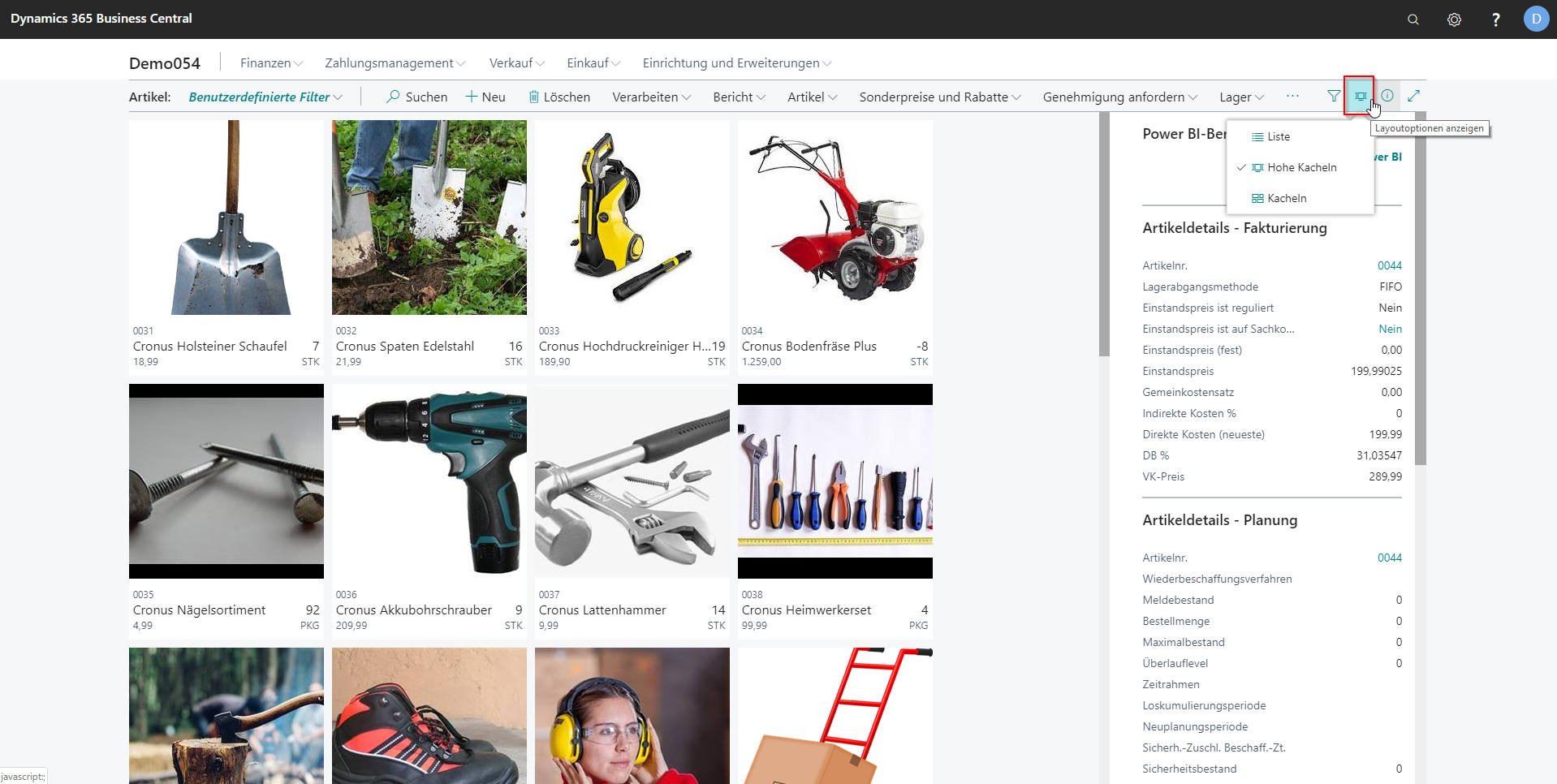
Task: Open the Einkauf menu
Action: (593, 62)
